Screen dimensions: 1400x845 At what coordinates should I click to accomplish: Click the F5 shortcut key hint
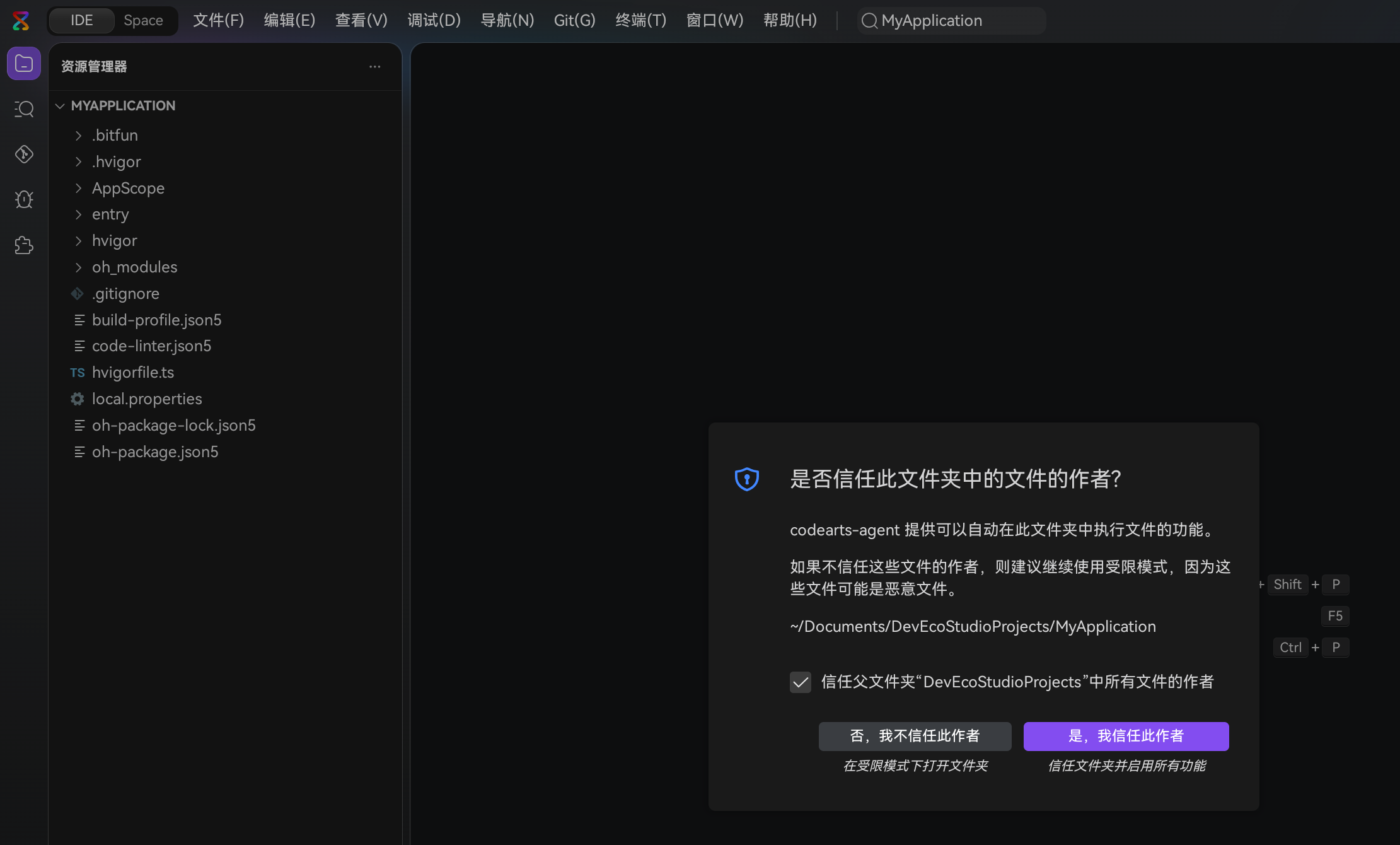coord(1335,616)
